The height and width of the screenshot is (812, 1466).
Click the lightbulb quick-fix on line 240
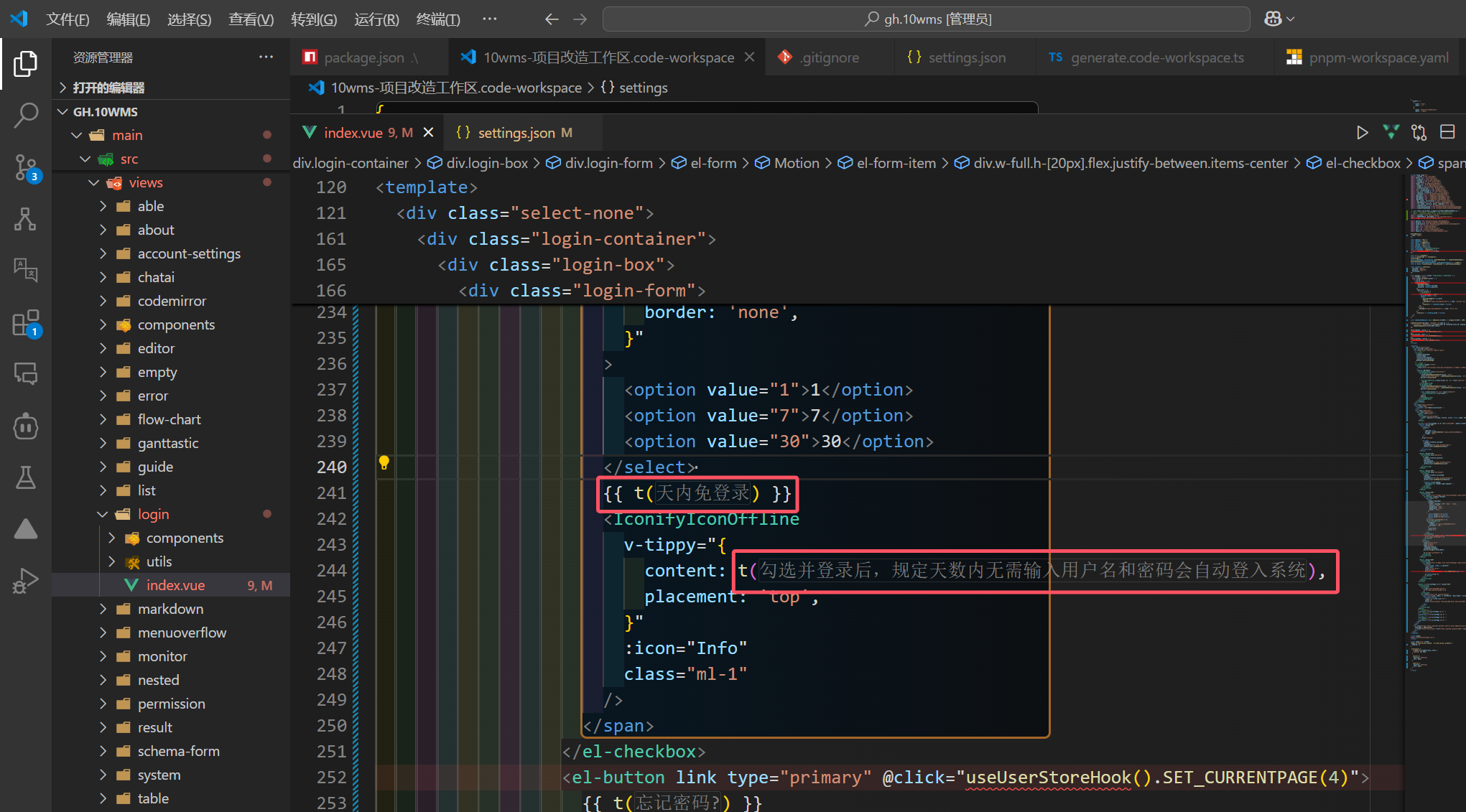[x=384, y=463]
